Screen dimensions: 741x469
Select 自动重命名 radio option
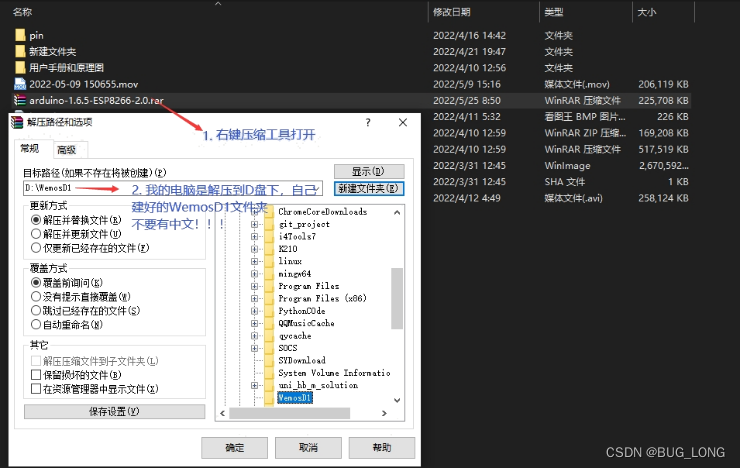pyautogui.click(x=35, y=324)
